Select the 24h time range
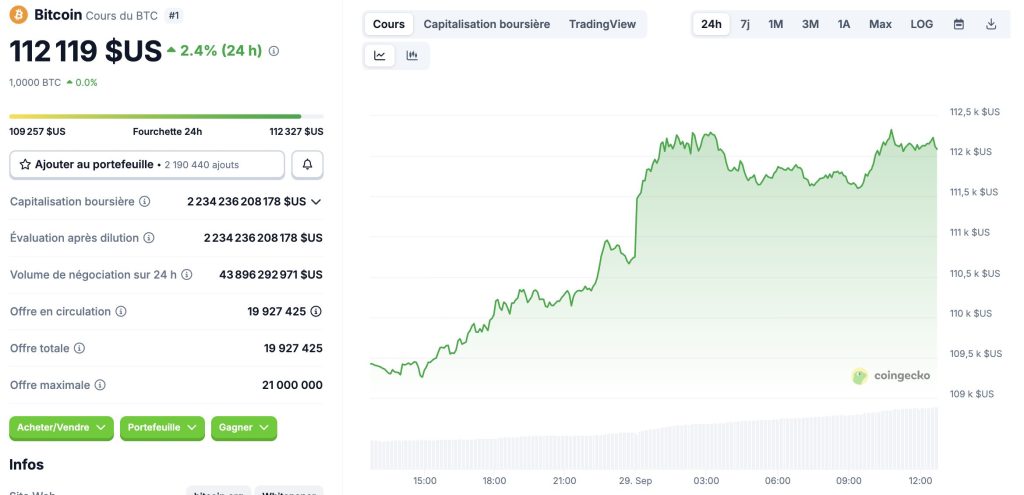Screen dimensions: 1024x495 (x=711, y=24)
